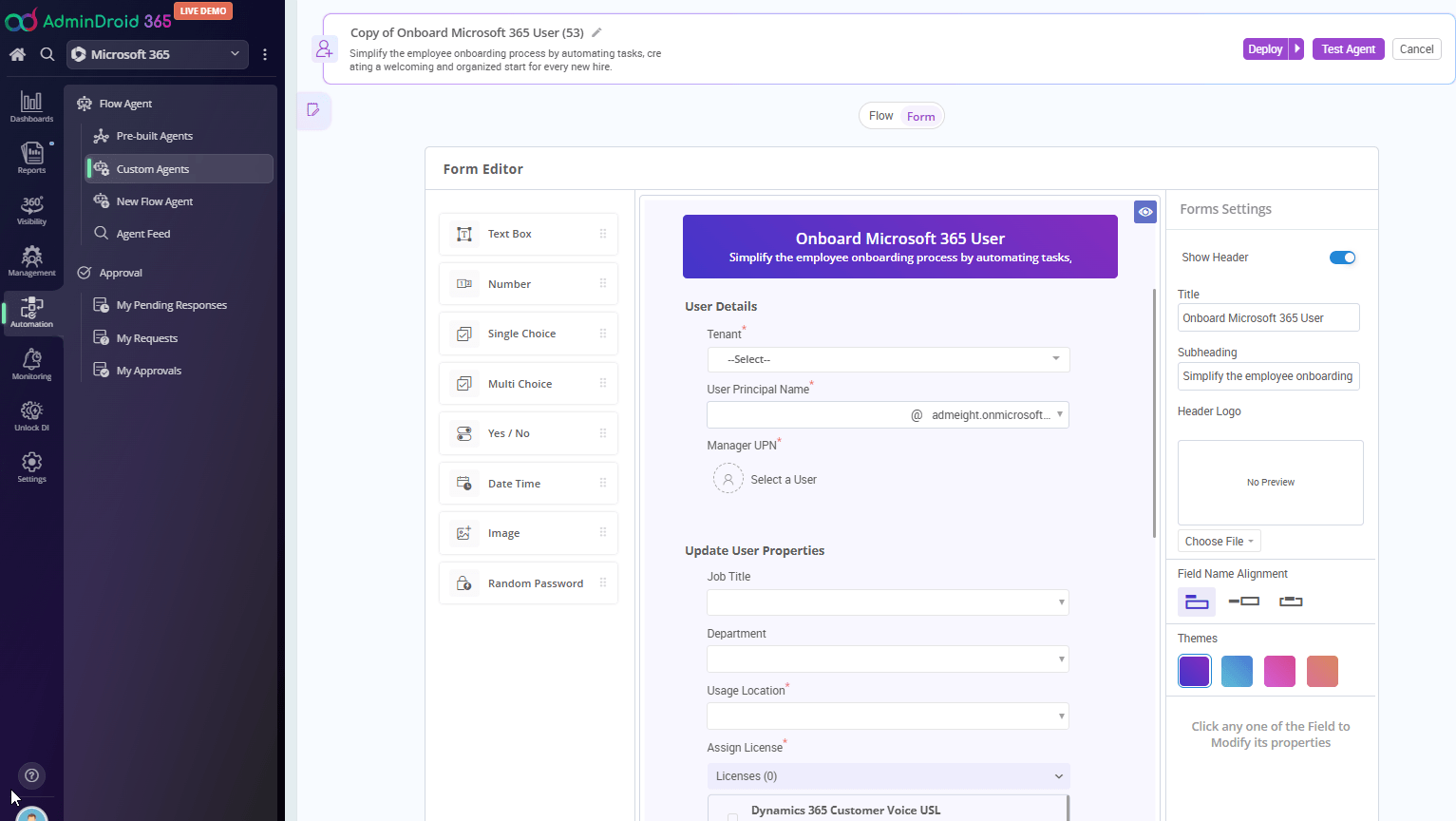
Task: Open the Choose File dropdown
Action: (1220, 542)
